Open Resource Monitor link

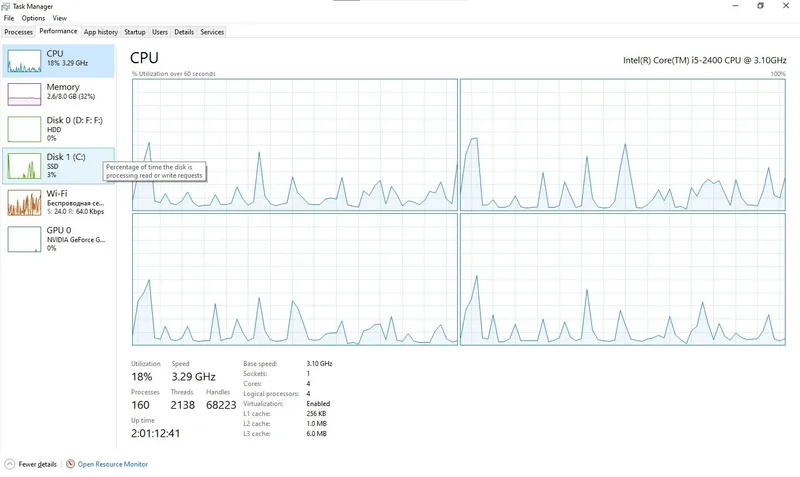point(113,464)
